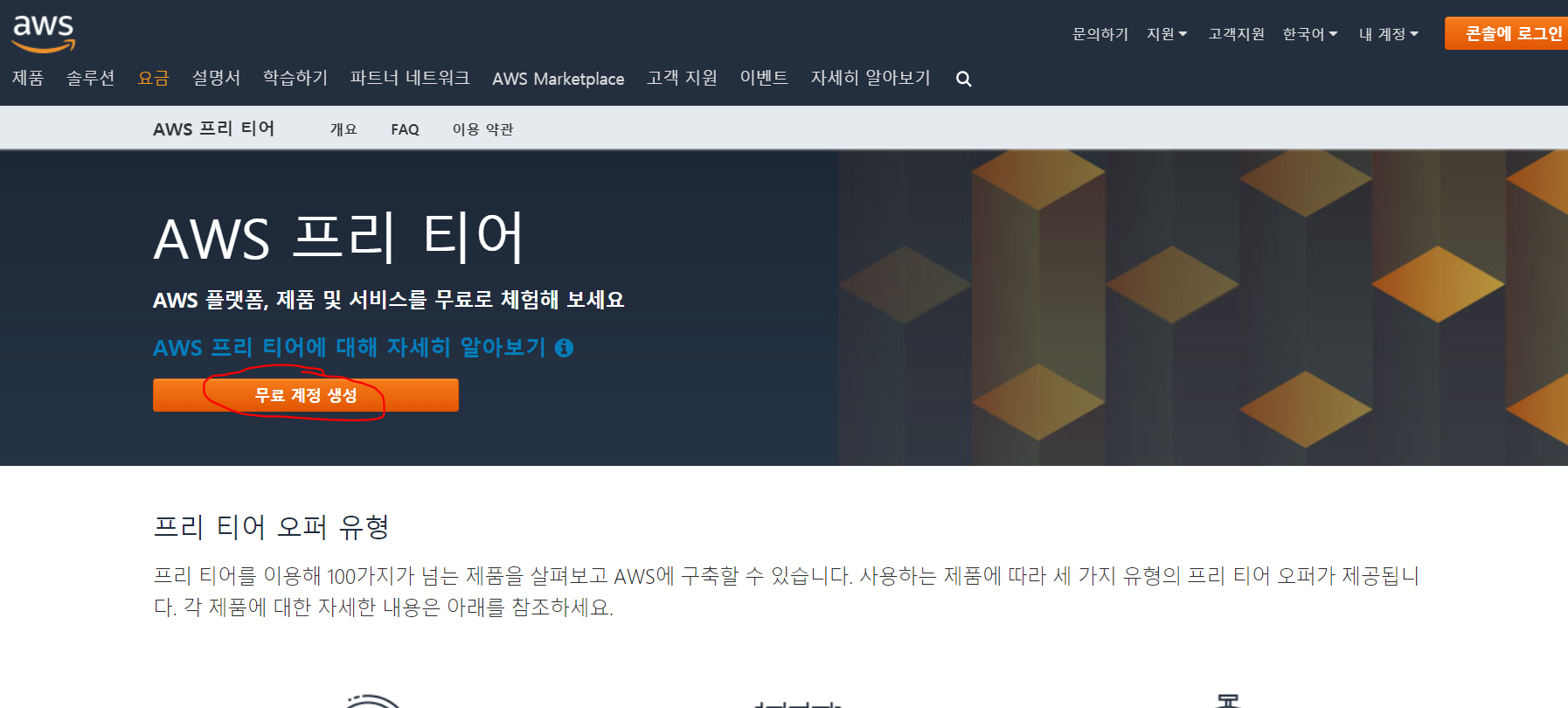Expand the 내 계정 dropdown
Screen dimensions: 1568x708
coord(1388,34)
